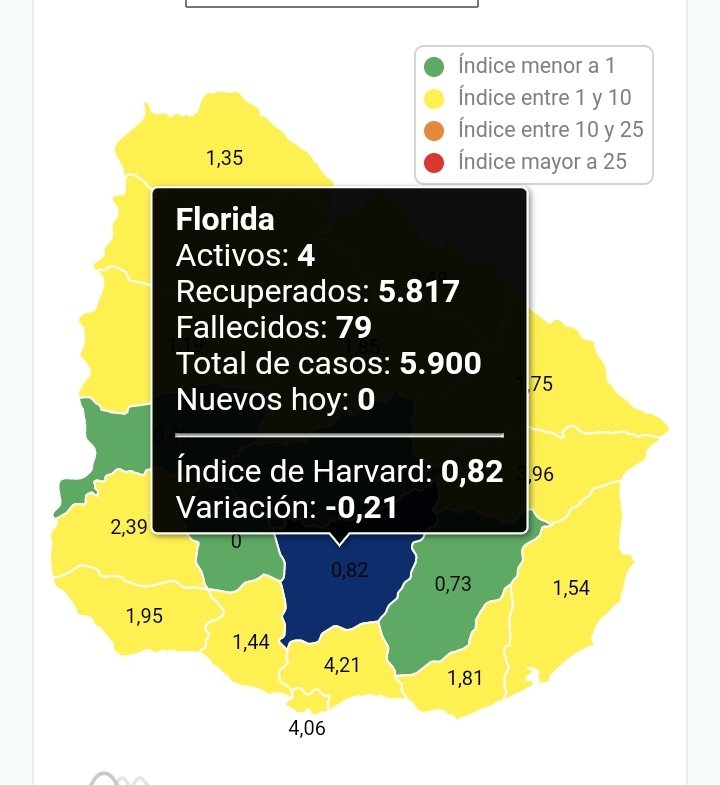Click the 4,06 label at the map's southern tip
The image size is (720, 785).
[x=307, y=728]
